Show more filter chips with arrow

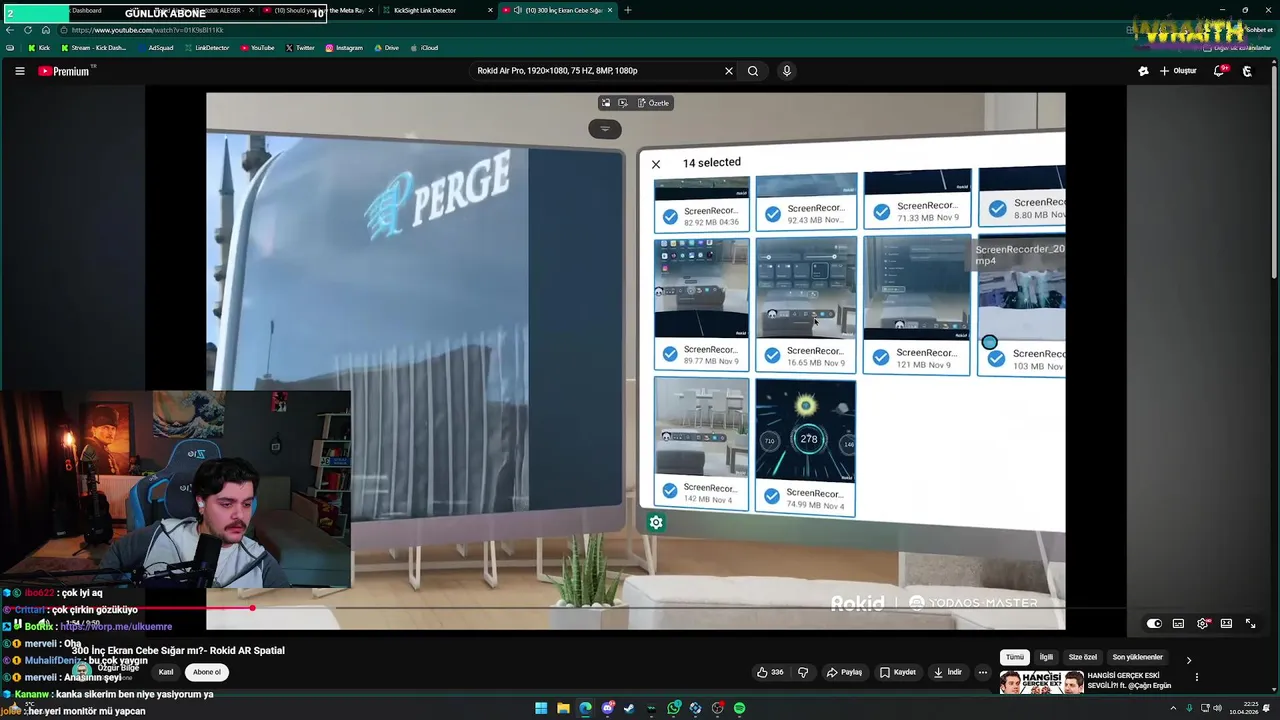click(1189, 660)
